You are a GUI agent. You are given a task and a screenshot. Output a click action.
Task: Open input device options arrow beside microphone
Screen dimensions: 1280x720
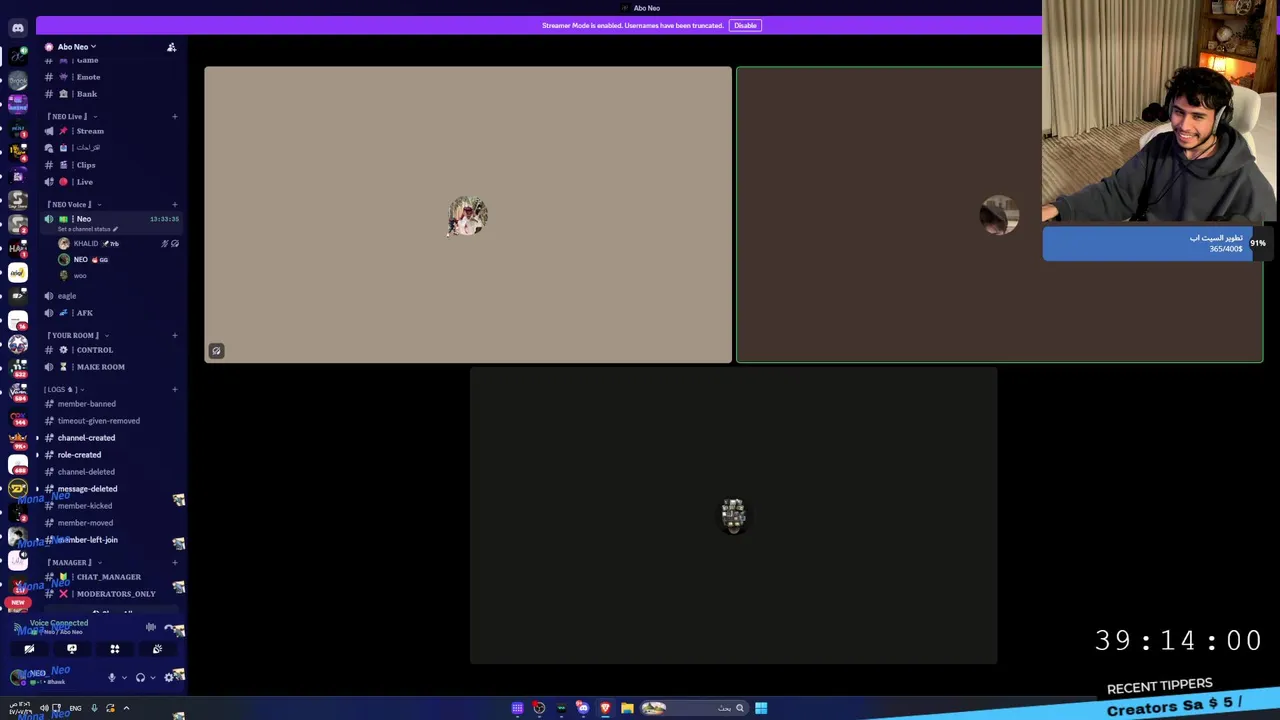(124, 678)
